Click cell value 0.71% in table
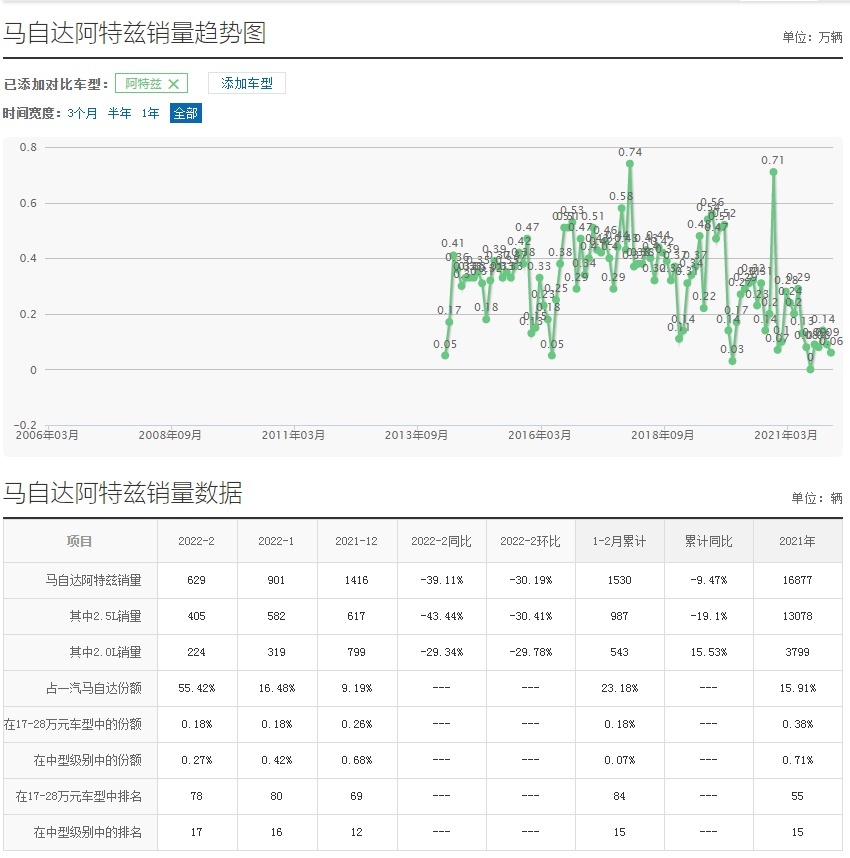This screenshot has height=858, width=850. tap(797, 760)
